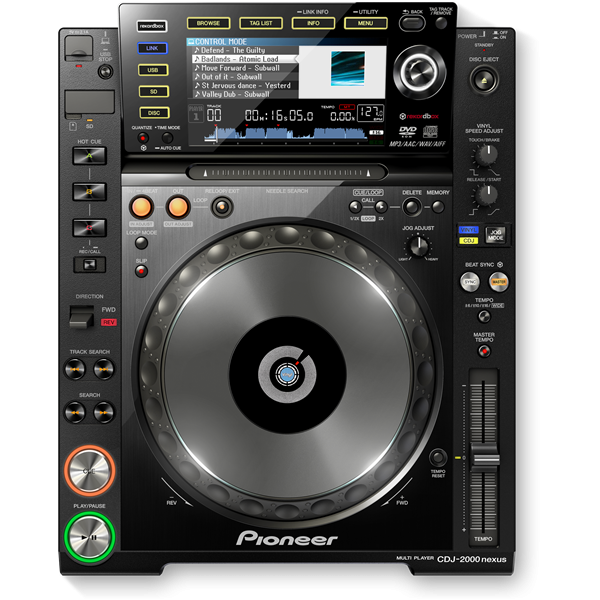Screen dimensions: 600x600
Task: Toggle TIME MODE / AUTO CUE button
Action: tap(167, 138)
